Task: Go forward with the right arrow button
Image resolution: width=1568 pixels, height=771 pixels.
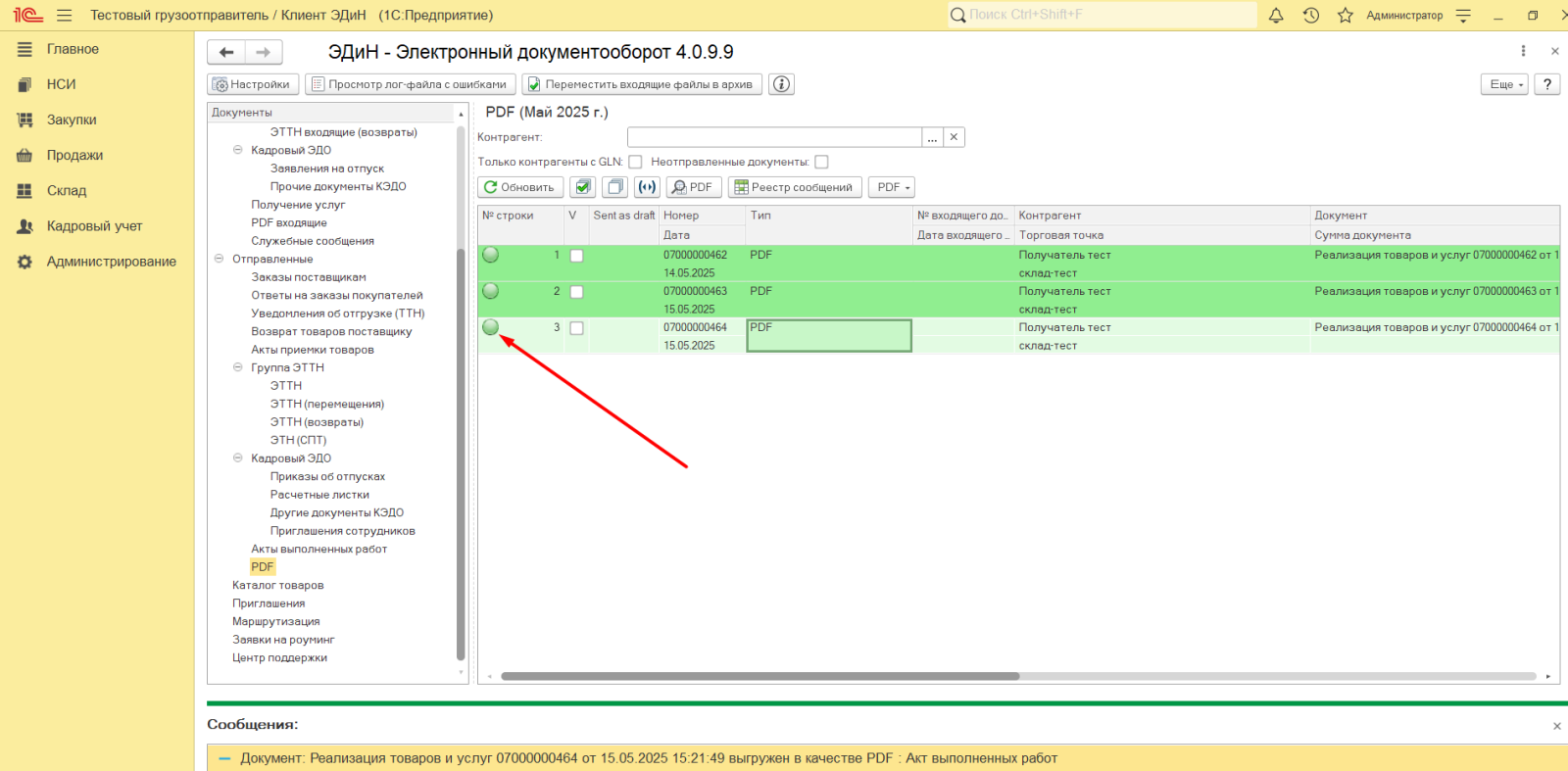Action: tap(264, 52)
